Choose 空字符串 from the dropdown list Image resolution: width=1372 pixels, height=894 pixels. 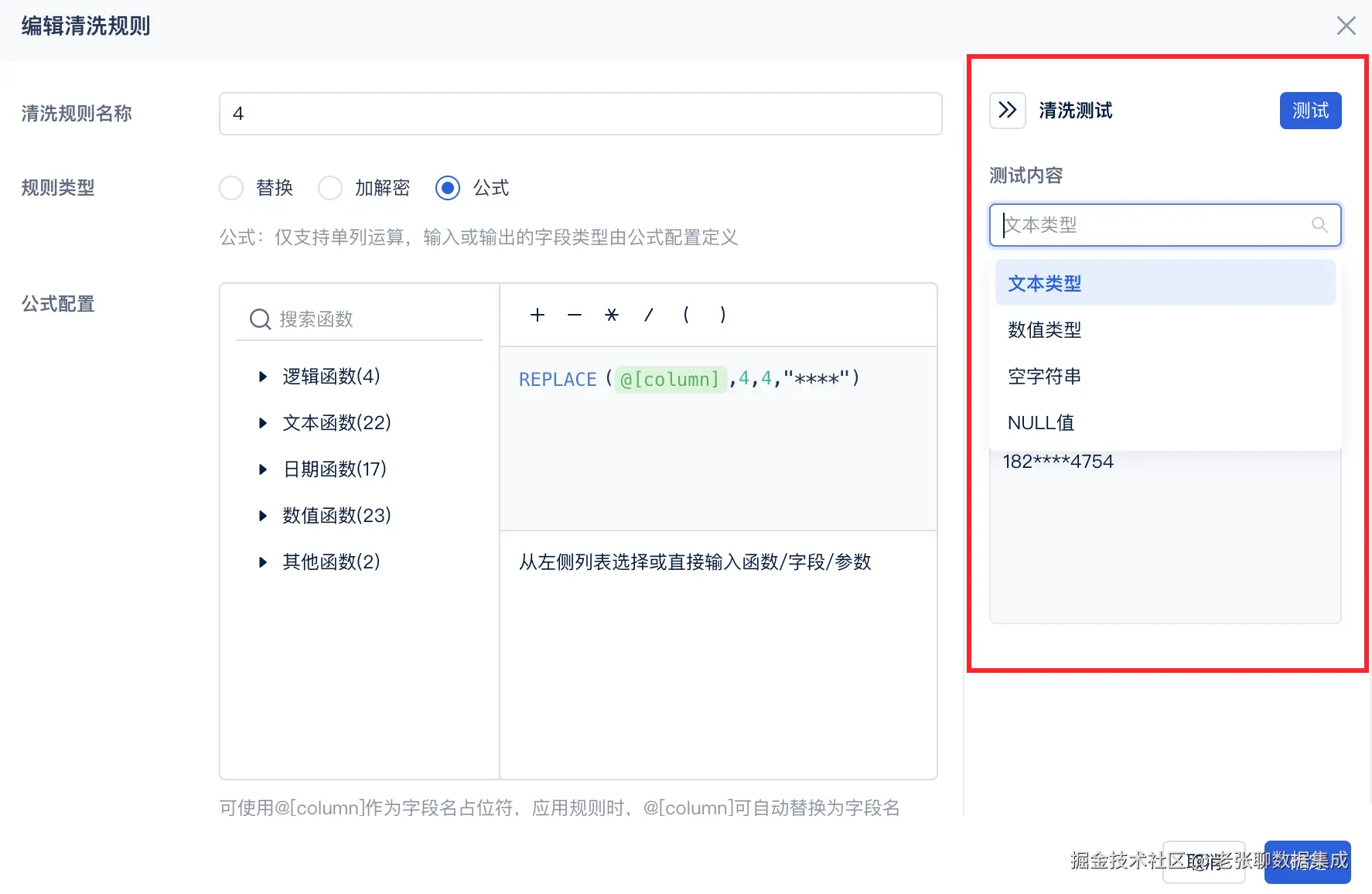pos(1165,377)
